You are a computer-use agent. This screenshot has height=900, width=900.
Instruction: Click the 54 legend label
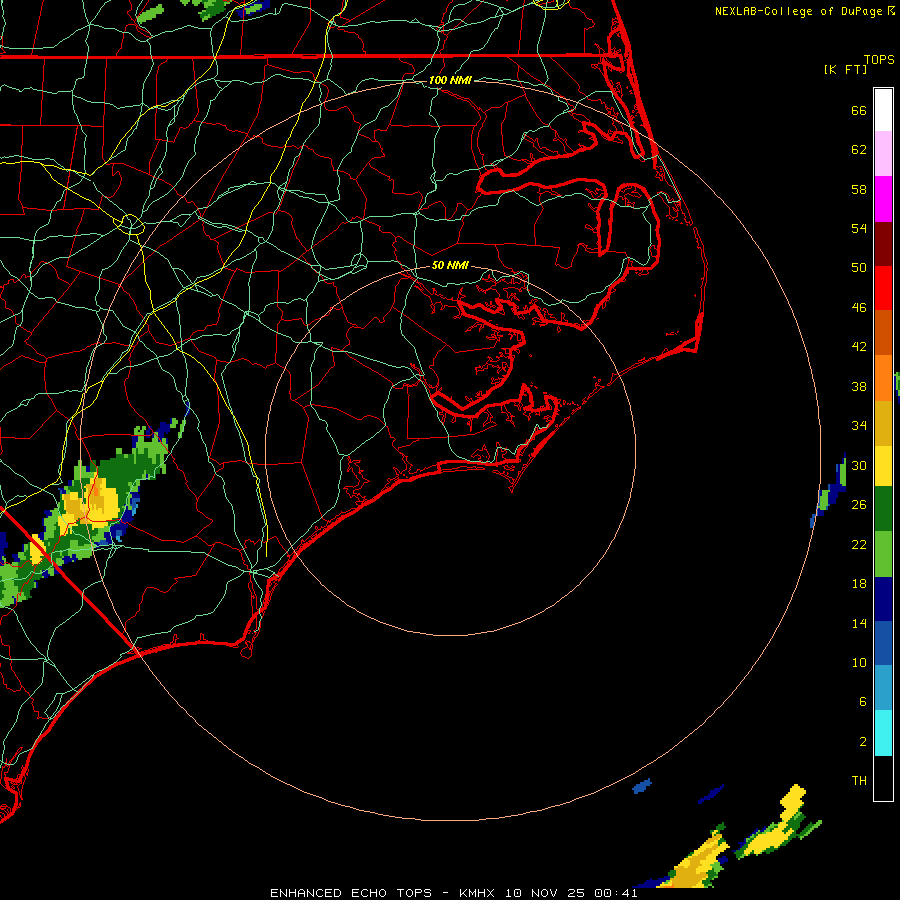(859, 228)
